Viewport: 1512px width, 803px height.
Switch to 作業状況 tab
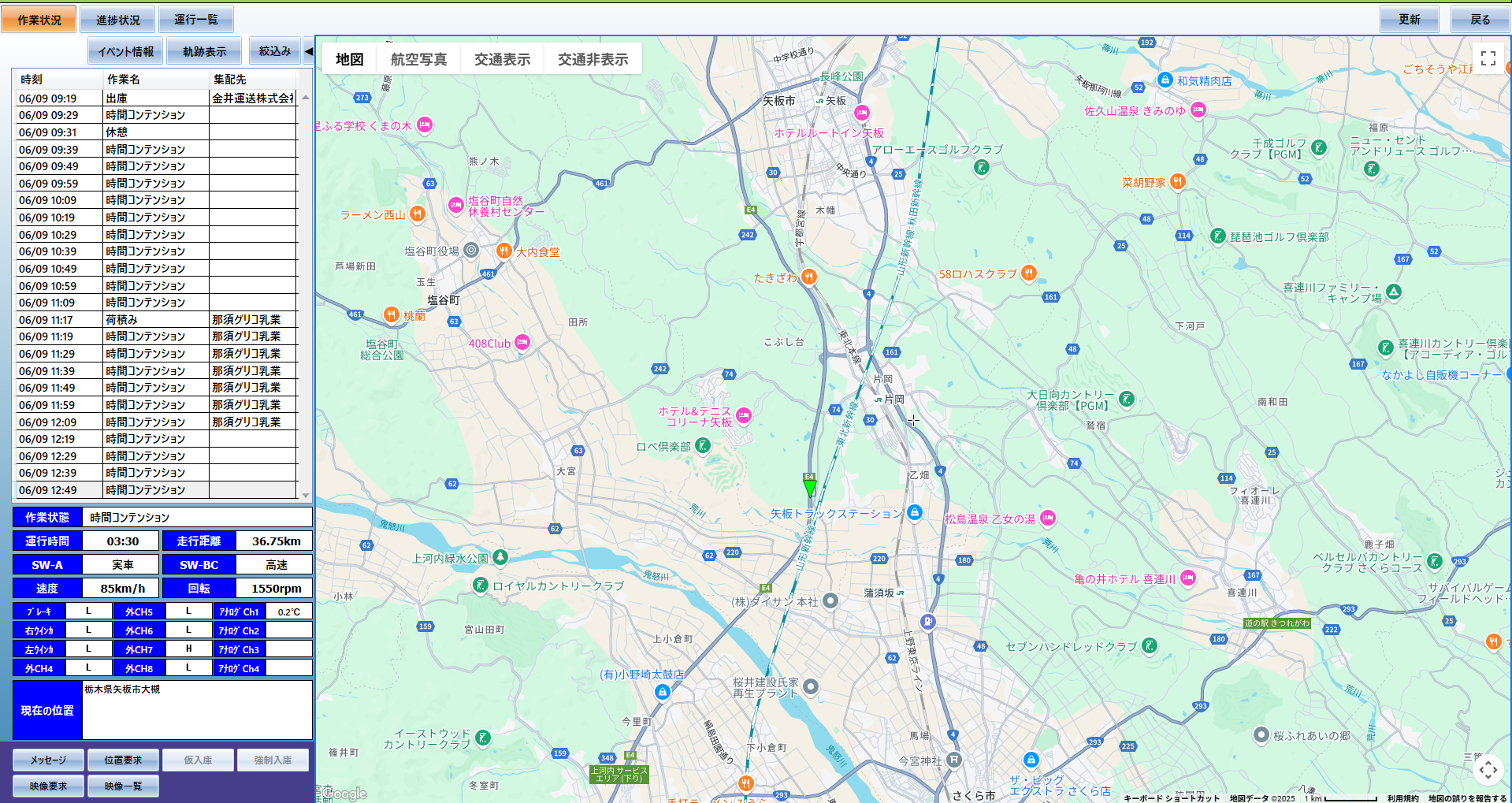point(39,19)
